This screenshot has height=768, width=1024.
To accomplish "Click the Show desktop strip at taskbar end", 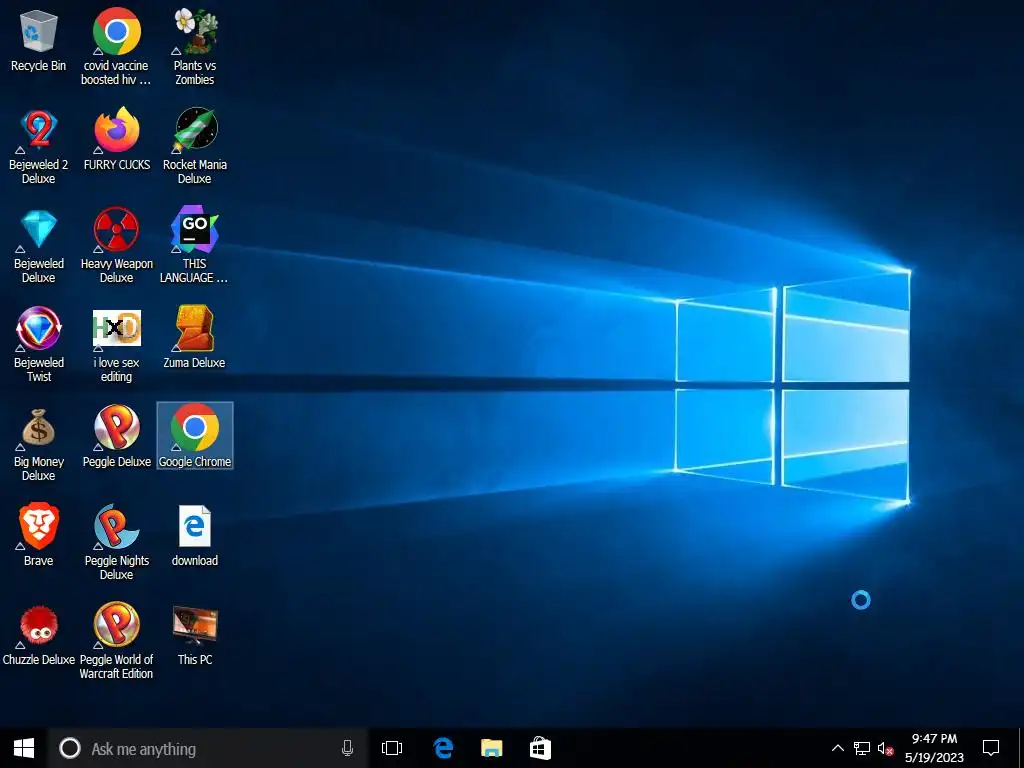I will 1021,748.
